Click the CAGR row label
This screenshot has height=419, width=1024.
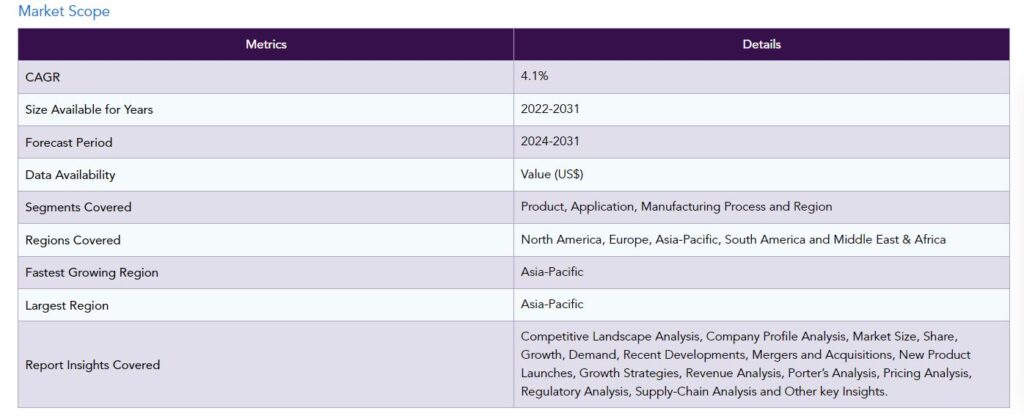click(x=43, y=77)
